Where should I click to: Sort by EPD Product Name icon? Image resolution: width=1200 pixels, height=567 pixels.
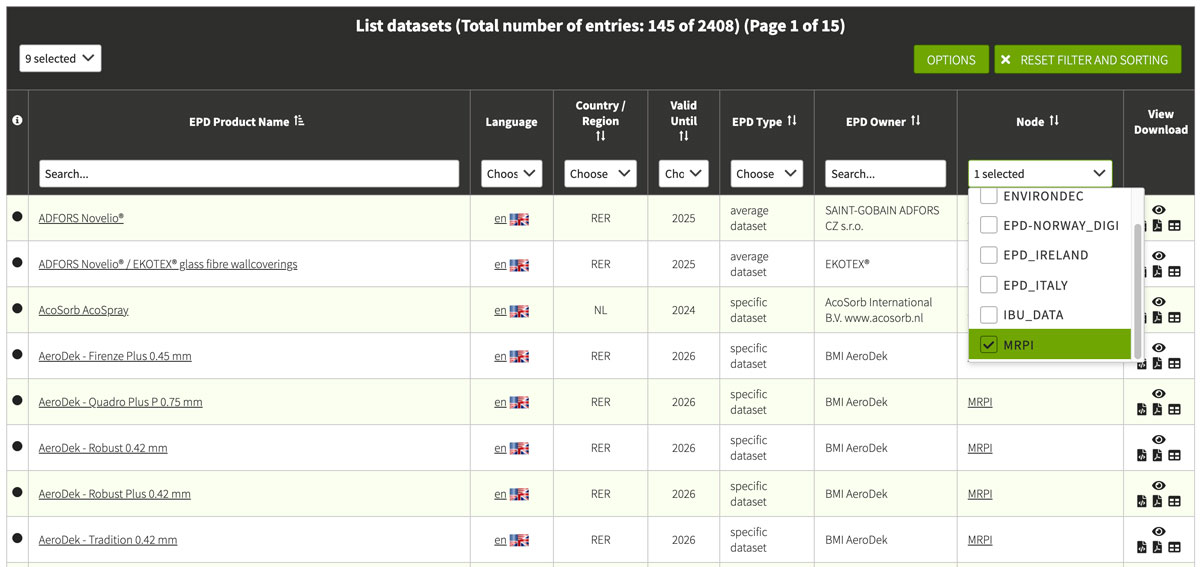(299, 122)
